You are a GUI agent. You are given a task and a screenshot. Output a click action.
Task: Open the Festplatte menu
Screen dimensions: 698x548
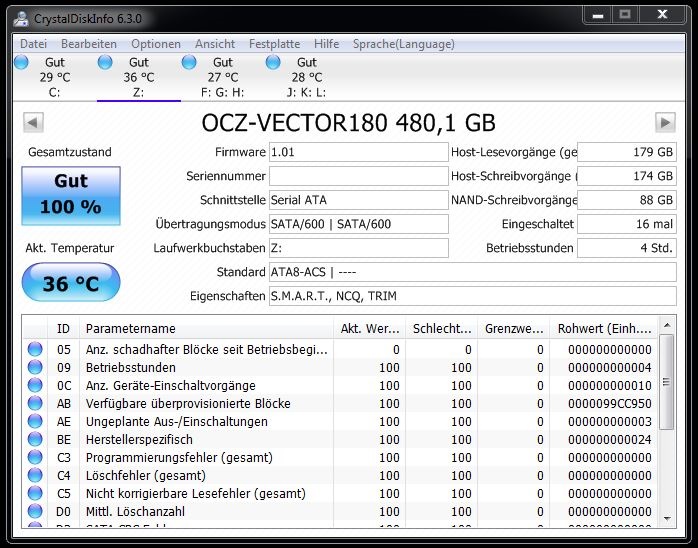[x=274, y=44]
